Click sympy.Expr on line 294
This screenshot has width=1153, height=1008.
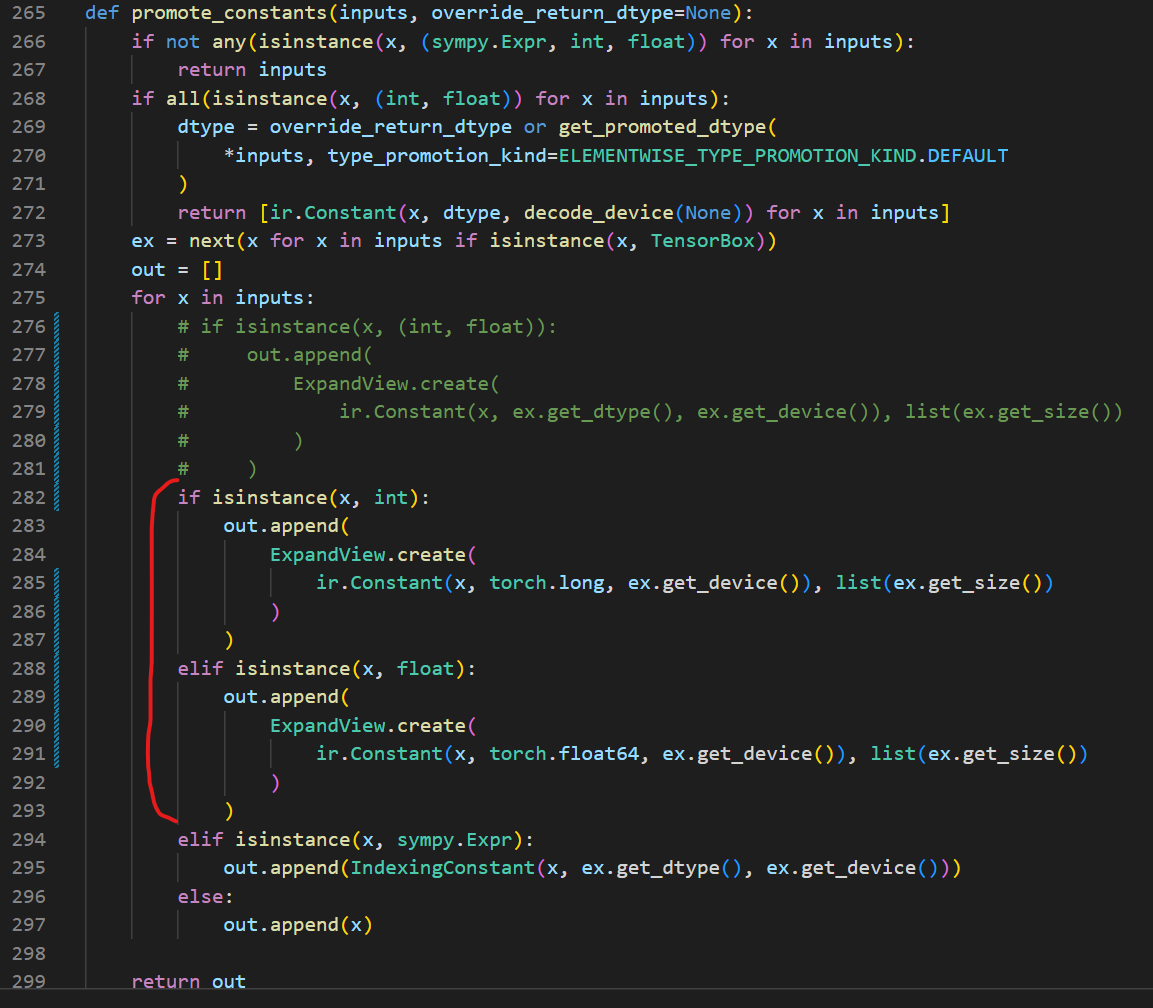[454, 840]
